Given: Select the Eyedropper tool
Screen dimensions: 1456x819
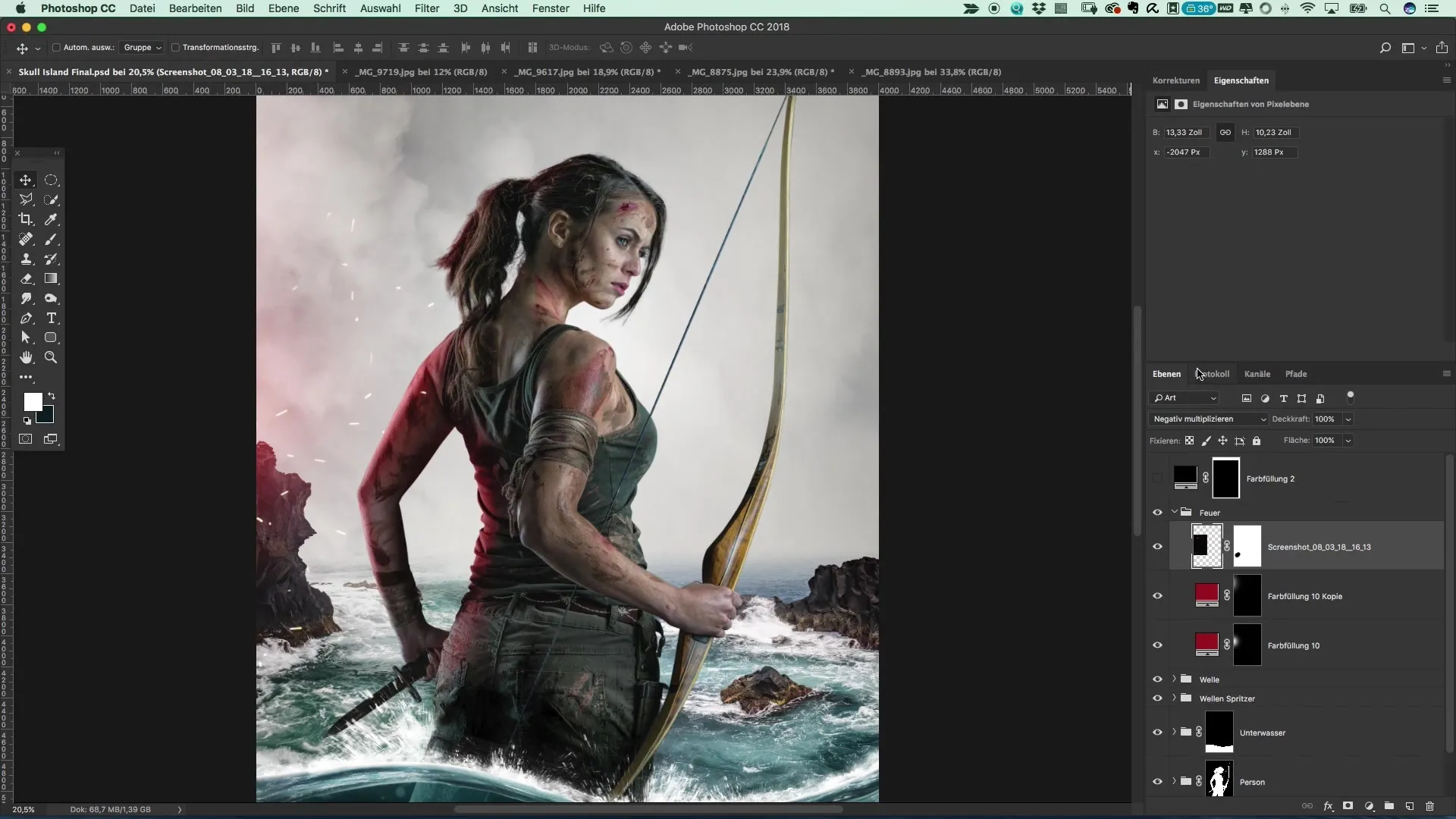Looking at the screenshot, I should (x=51, y=219).
